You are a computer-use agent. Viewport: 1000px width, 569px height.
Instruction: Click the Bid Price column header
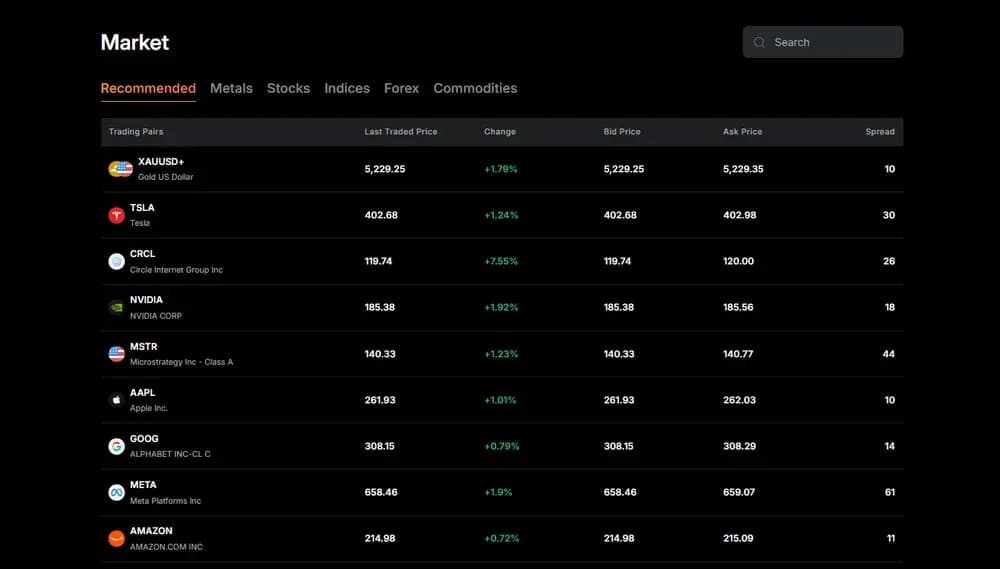pos(622,131)
